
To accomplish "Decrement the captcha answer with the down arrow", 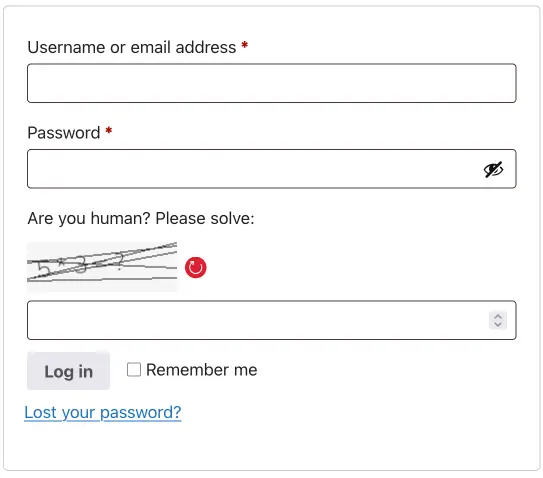I will [x=498, y=324].
